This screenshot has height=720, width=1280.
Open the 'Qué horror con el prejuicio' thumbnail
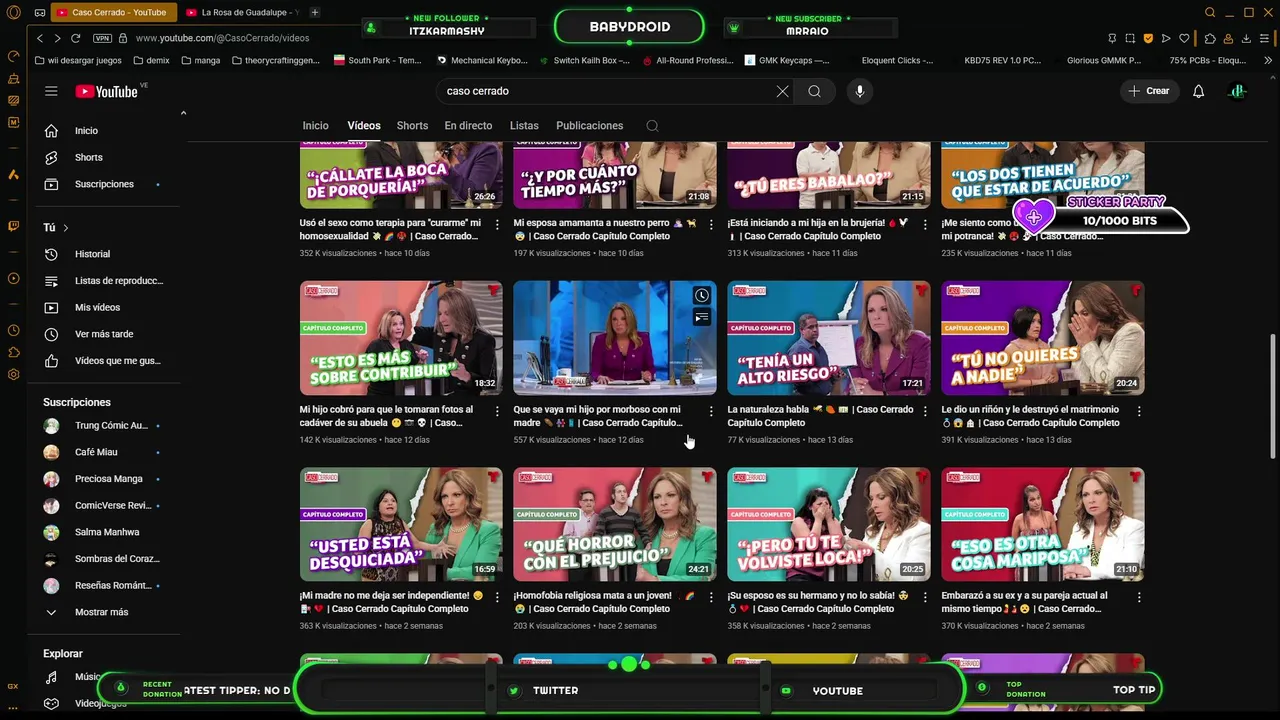(x=615, y=524)
